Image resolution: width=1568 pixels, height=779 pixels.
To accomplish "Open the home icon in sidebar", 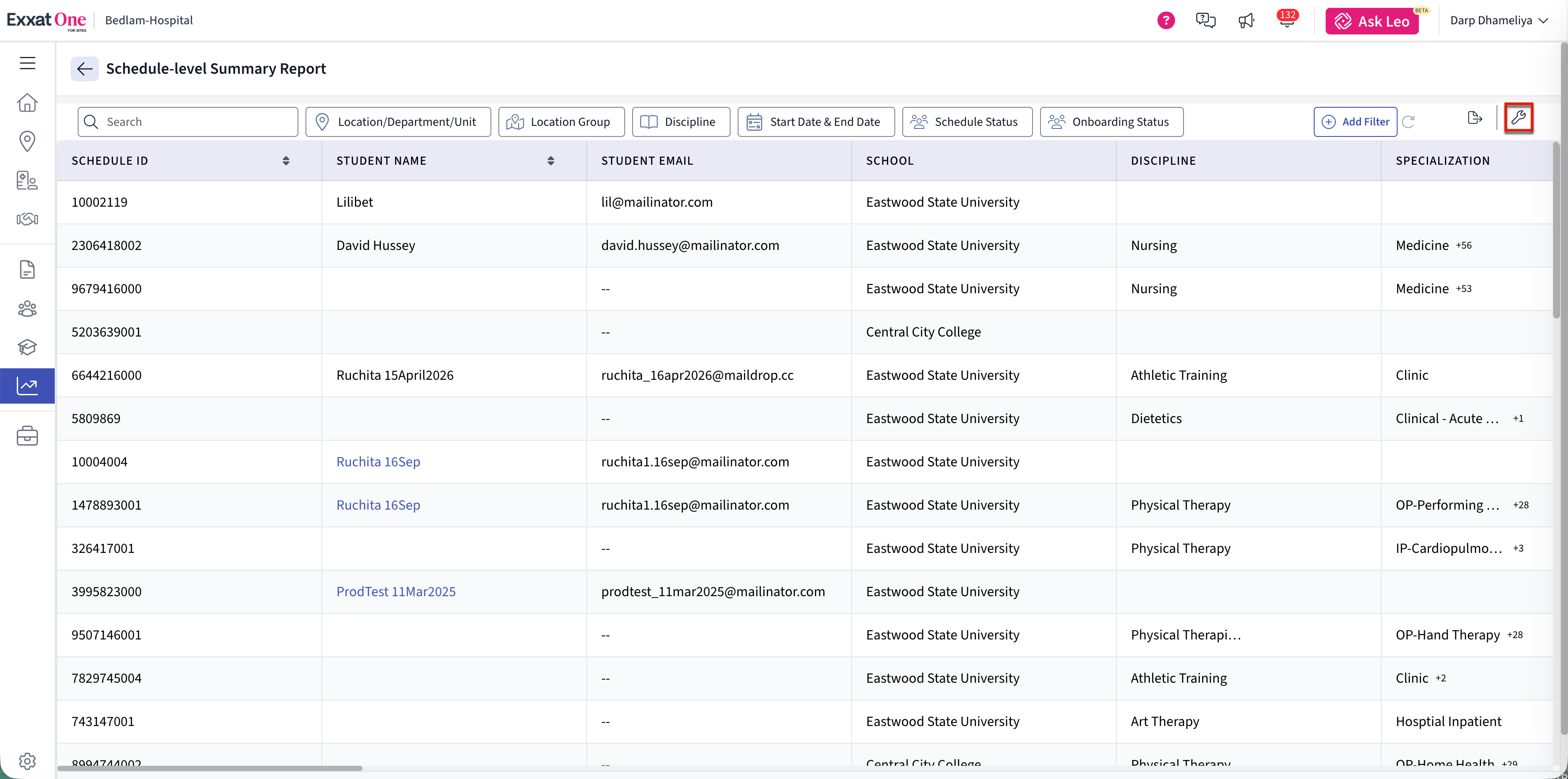I will 27,102.
